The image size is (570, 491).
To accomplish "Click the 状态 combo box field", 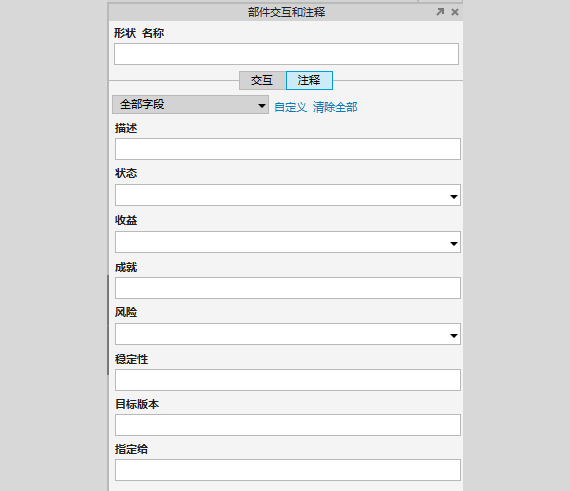I will pyautogui.click(x=288, y=195).
